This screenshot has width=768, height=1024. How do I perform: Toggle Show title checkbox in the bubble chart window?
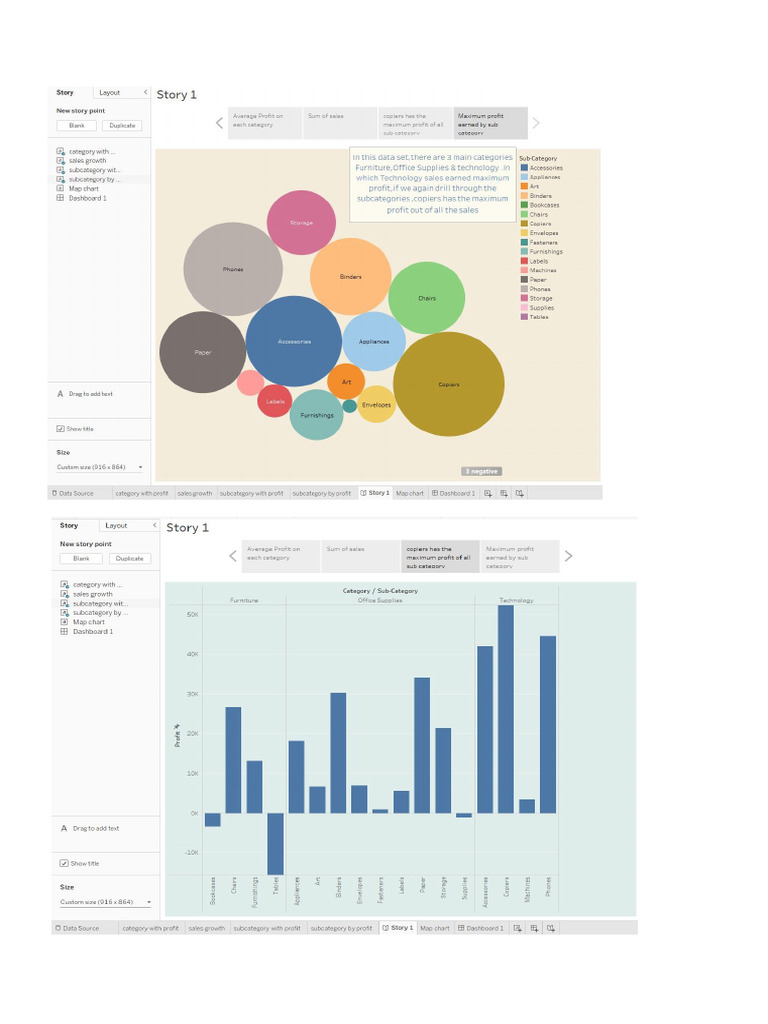pyautogui.click(x=60, y=429)
